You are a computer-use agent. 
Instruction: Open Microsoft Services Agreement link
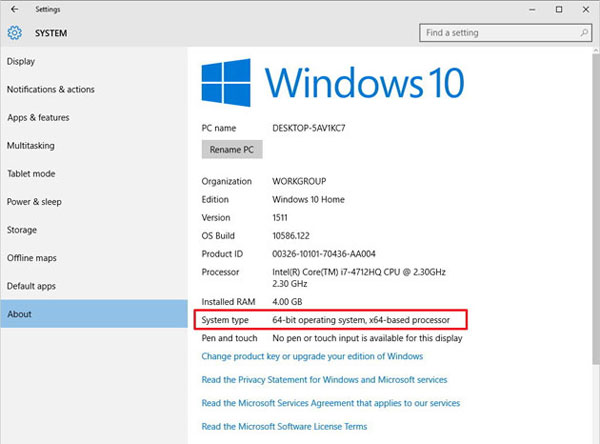(331, 403)
